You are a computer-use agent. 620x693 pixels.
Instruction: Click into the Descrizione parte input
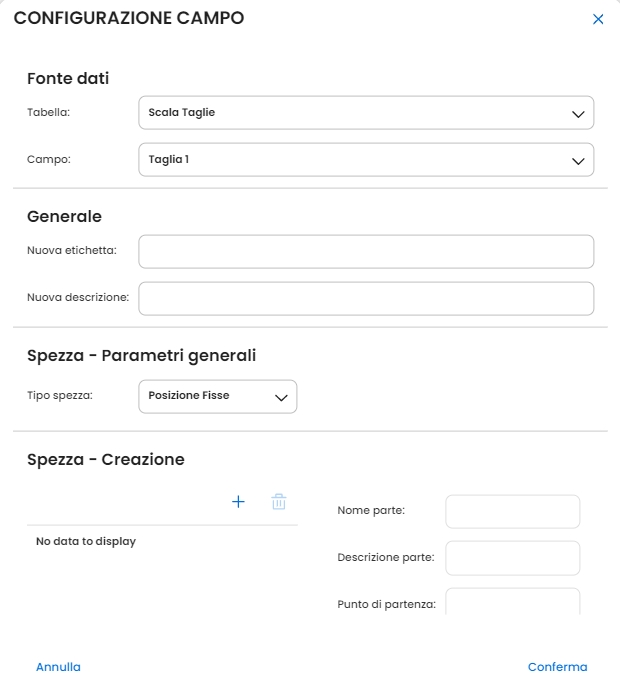[512, 558]
